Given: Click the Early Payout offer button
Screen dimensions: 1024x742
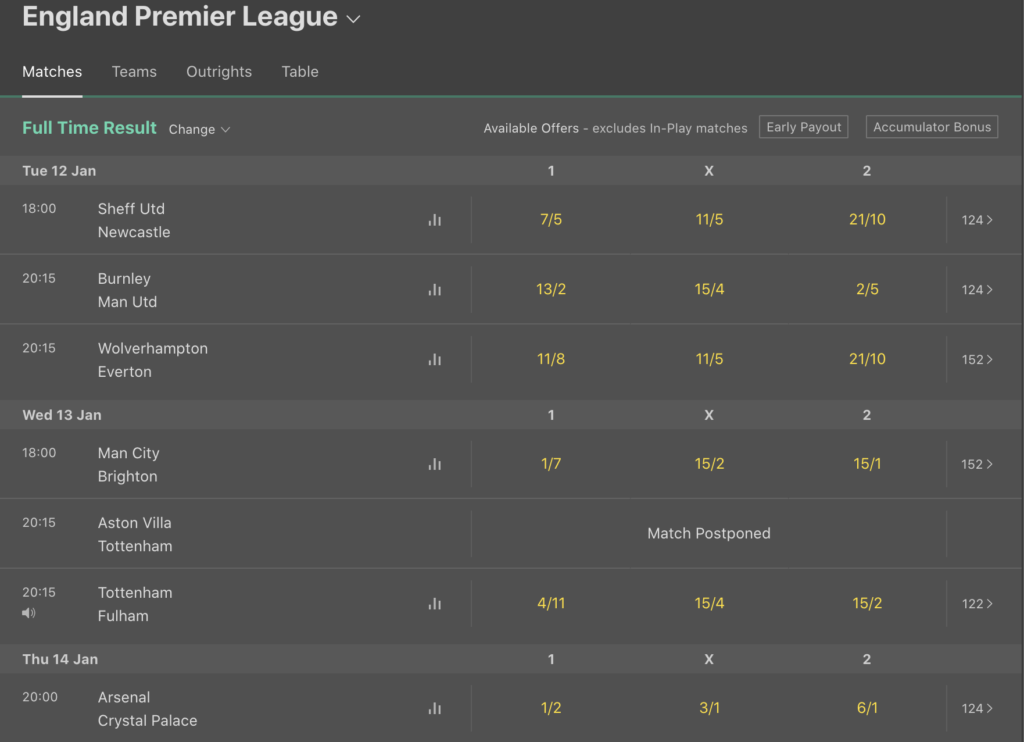Looking at the screenshot, I should tap(803, 127).
